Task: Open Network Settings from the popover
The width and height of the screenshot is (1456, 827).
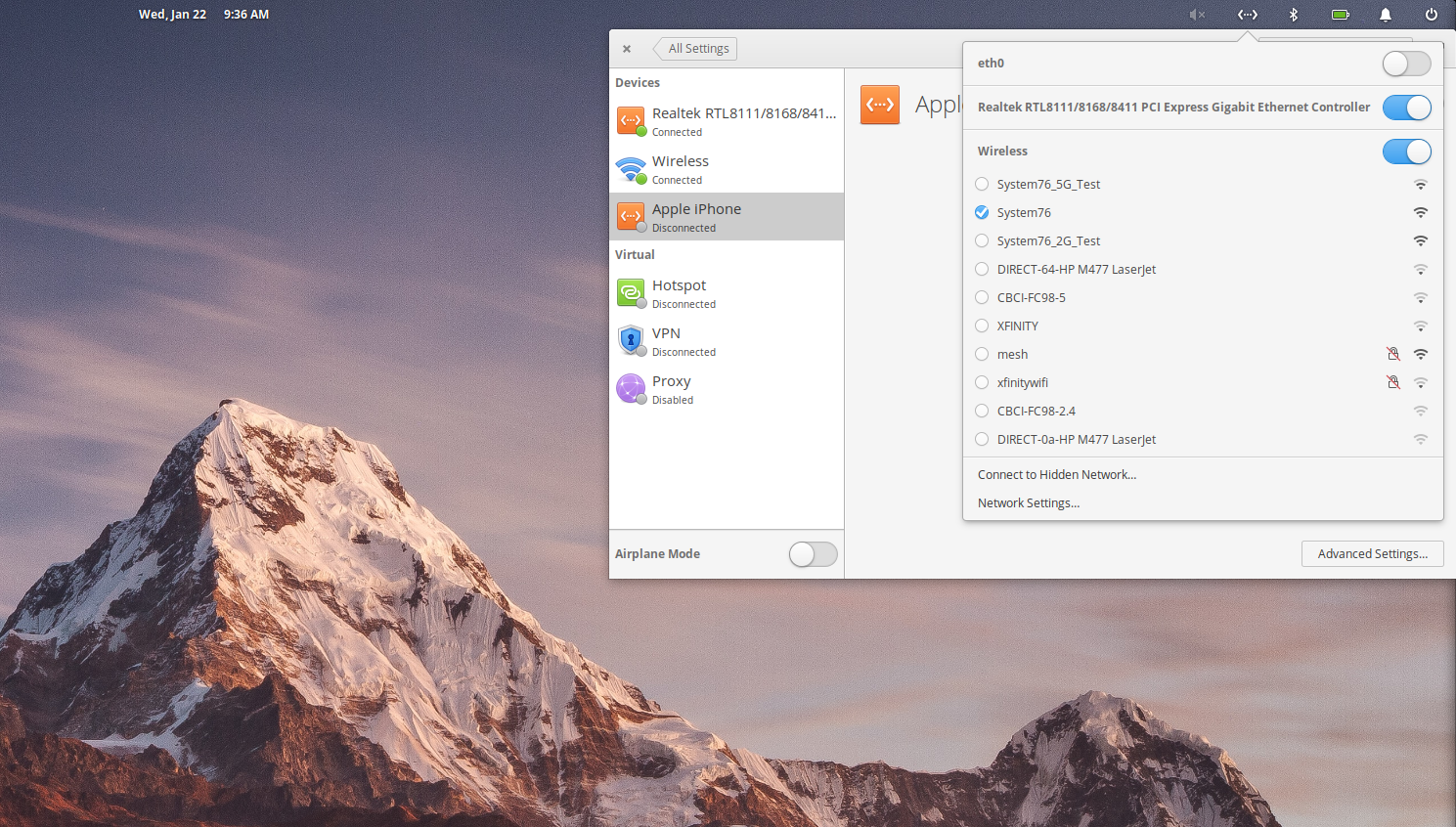Action: [1028, 502]
